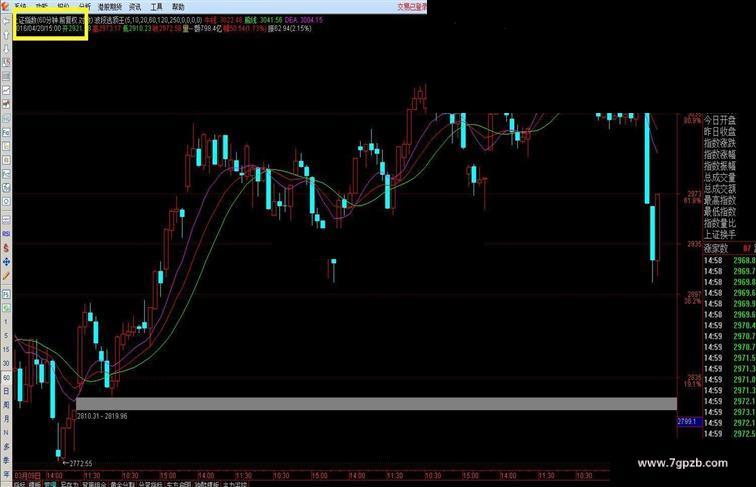The image size is (756, 487).
Task: Select the 14:58 tick row showing 2968.8
Action: click(x=729, y=260)
